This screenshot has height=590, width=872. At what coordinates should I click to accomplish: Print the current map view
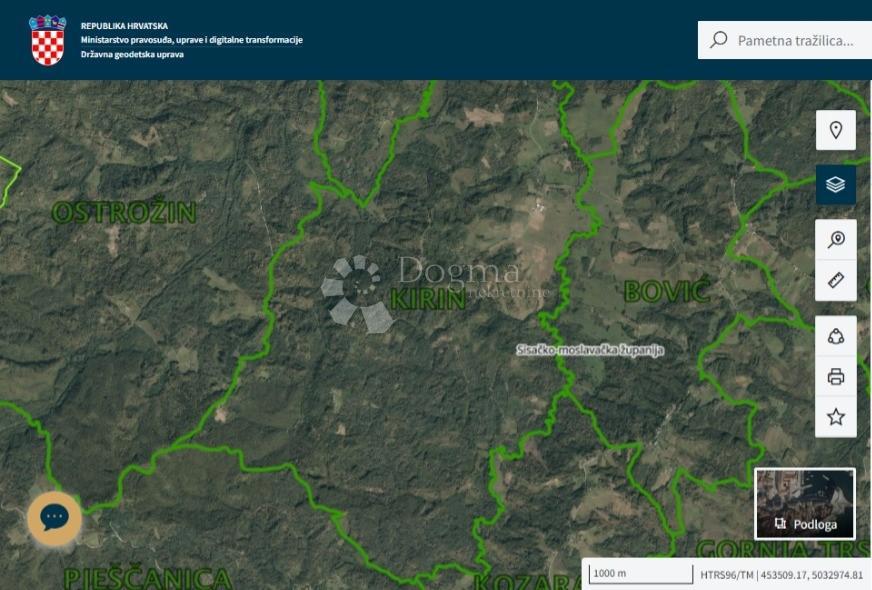click(836, 377)
